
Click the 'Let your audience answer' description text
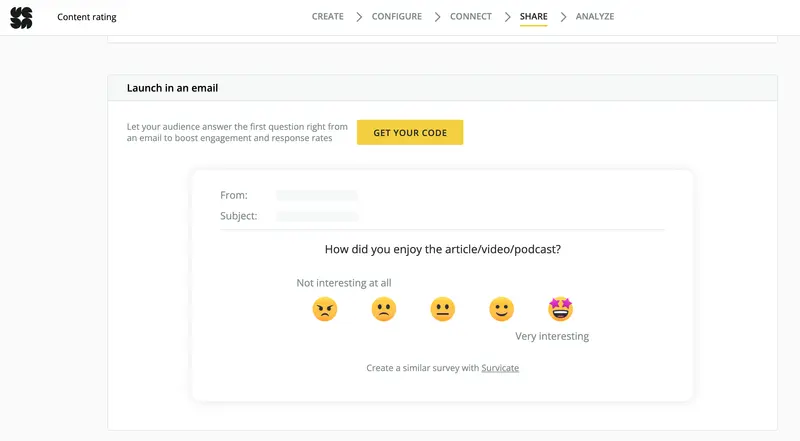(x=237, y=132)
